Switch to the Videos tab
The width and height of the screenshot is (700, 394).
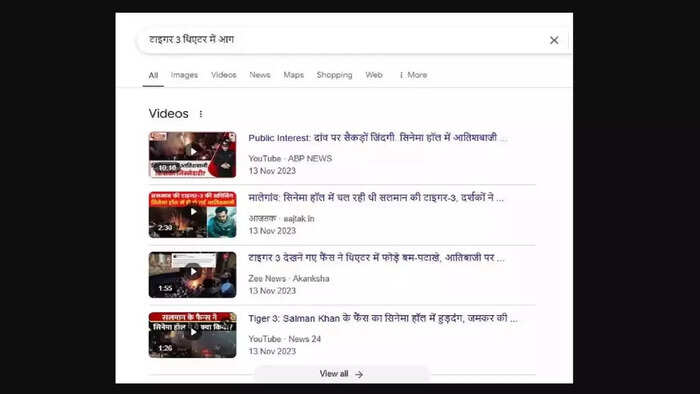(x=224, y=75)
